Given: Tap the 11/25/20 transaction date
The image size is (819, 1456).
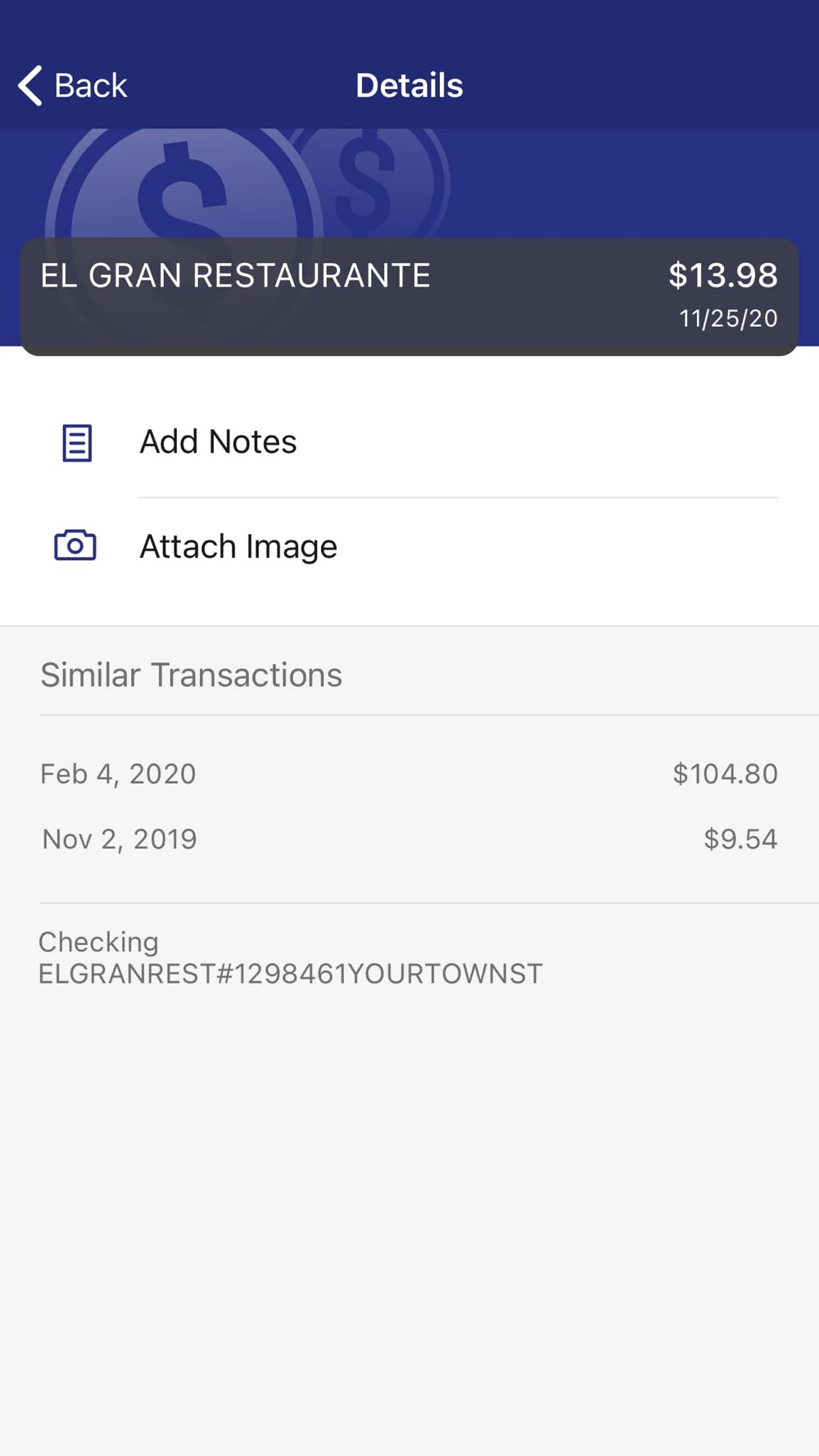Looking at the screenshot, I should pyautogui.click(x=728, y=319).
